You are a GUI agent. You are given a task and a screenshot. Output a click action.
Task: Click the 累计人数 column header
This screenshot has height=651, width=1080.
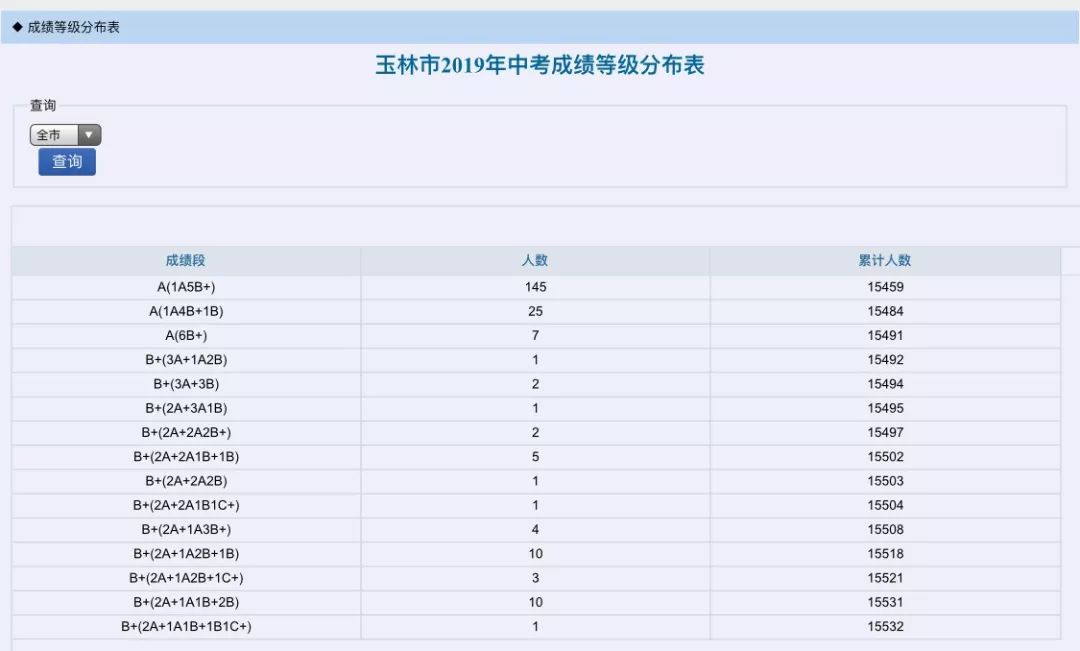[x=885, y=260]
